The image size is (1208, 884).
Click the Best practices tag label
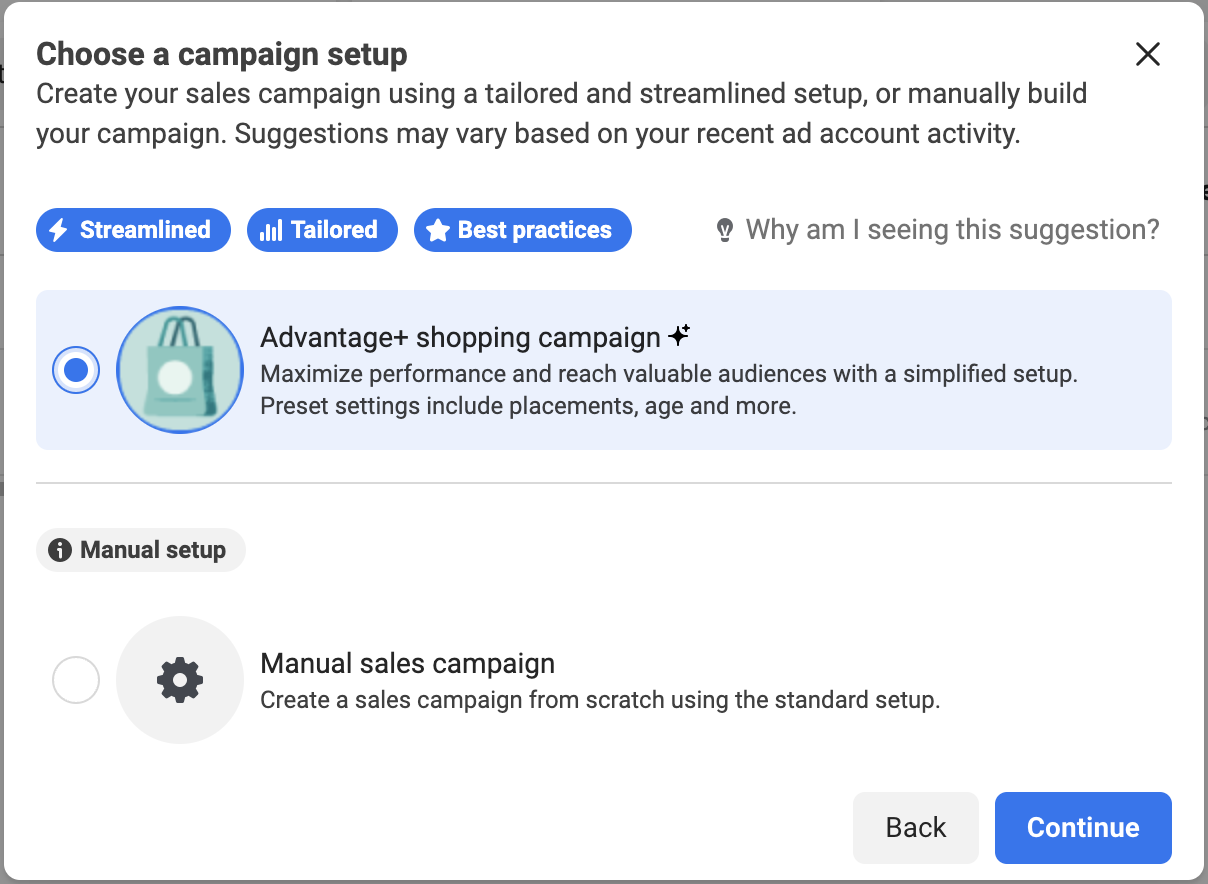[534, 230]
